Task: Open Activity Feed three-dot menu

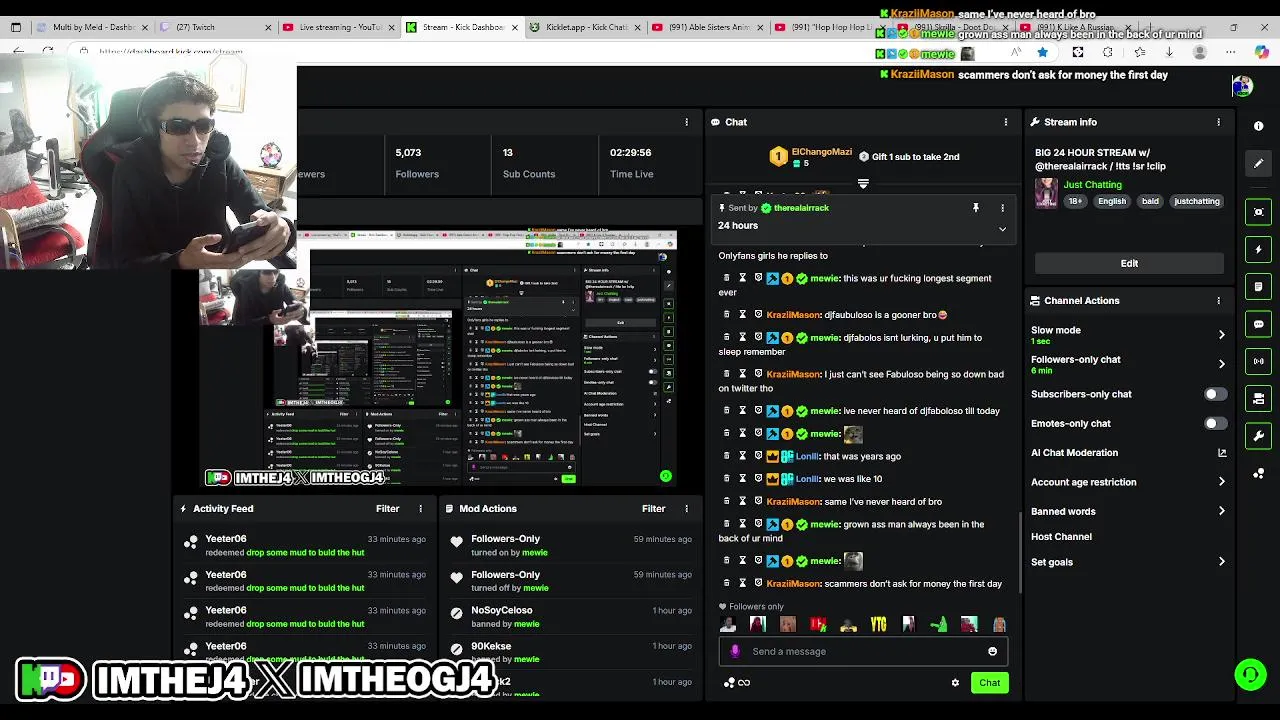Action: 420,509
